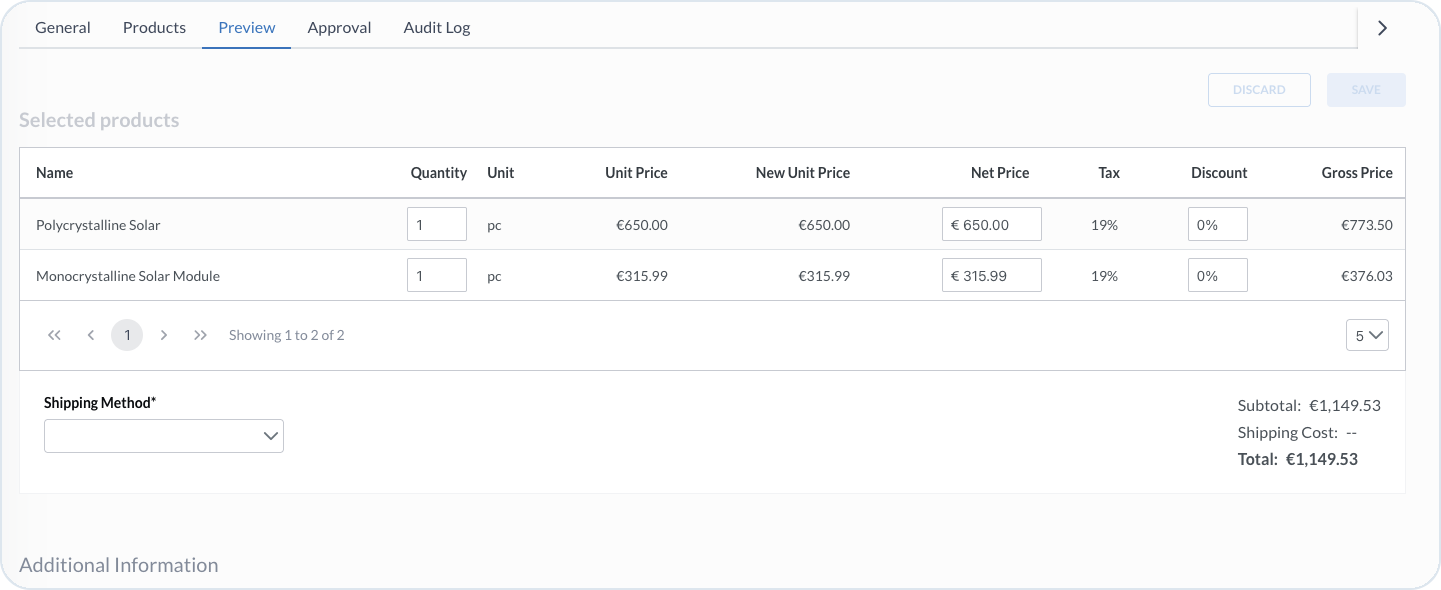
Task: Open the Approval tab
Action: coord(339,28)
